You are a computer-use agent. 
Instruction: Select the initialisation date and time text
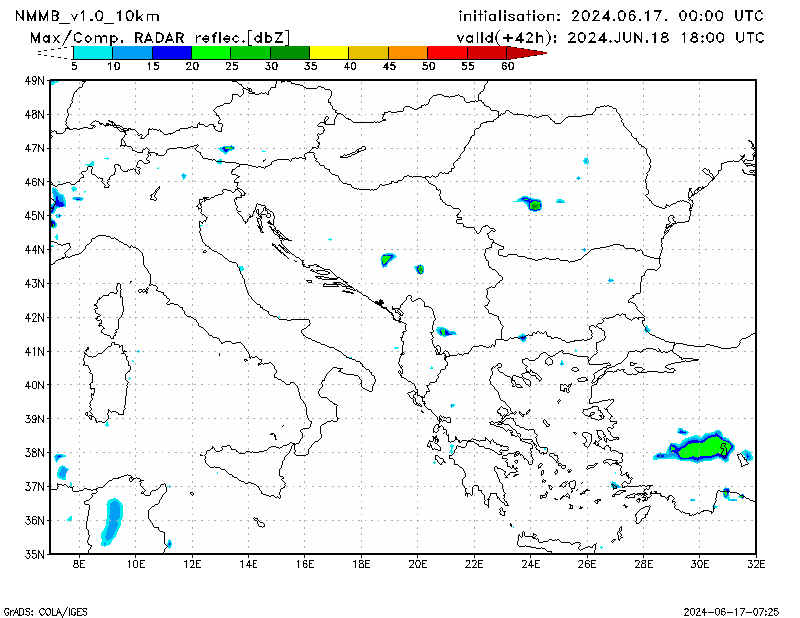click(x=610, y=16)
